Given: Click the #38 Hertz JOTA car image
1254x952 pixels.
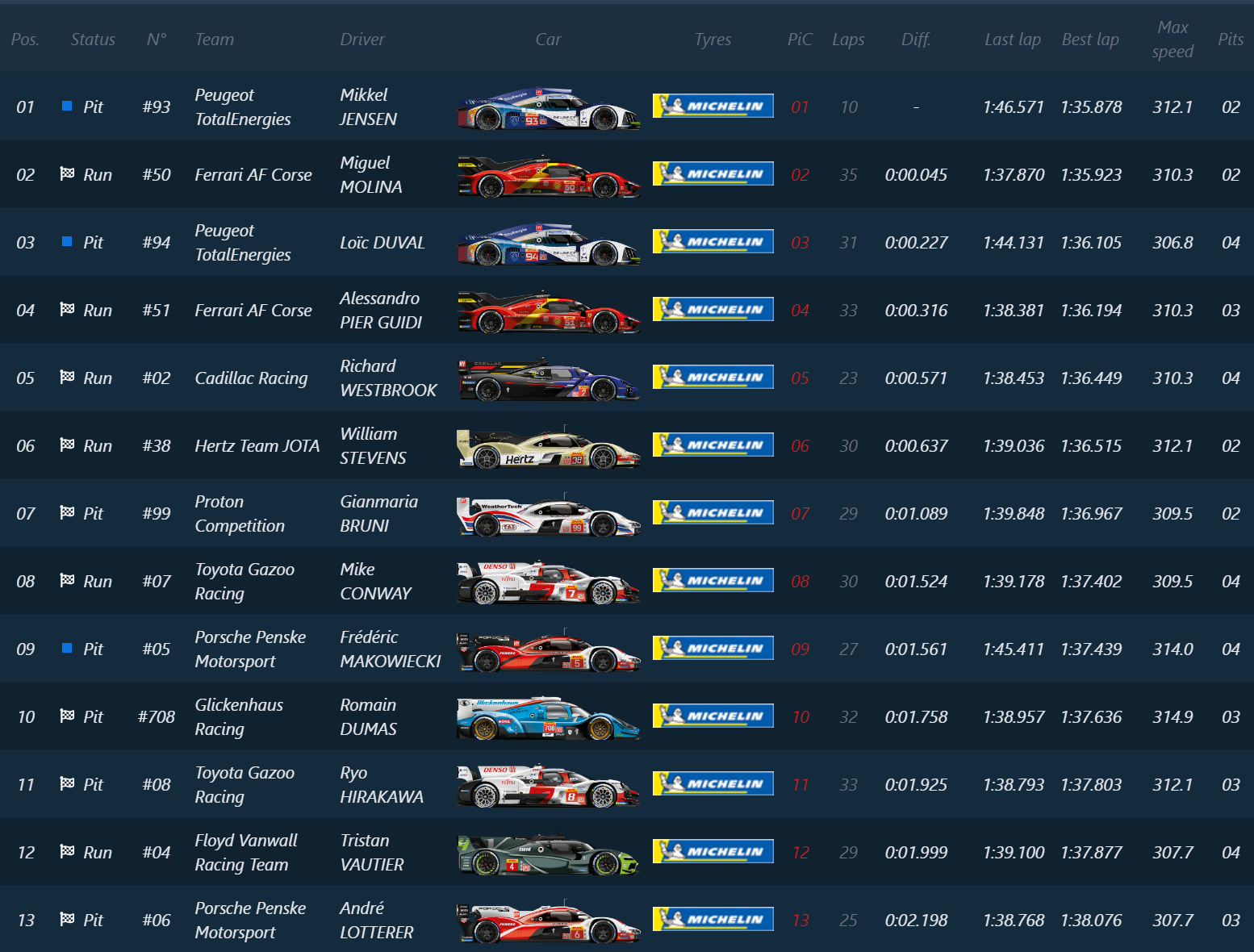Looking at the screenshot, I should point(549,448).
